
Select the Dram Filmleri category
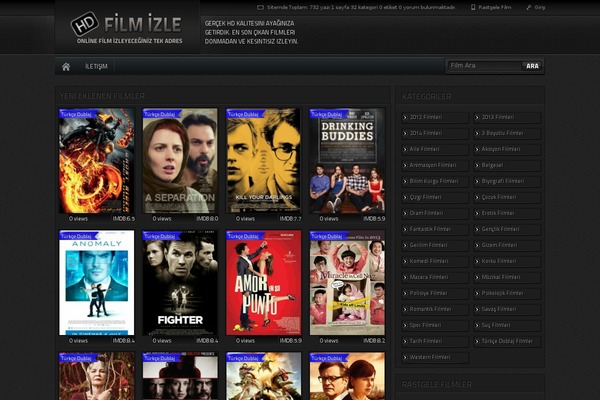[x=435, y=213]
